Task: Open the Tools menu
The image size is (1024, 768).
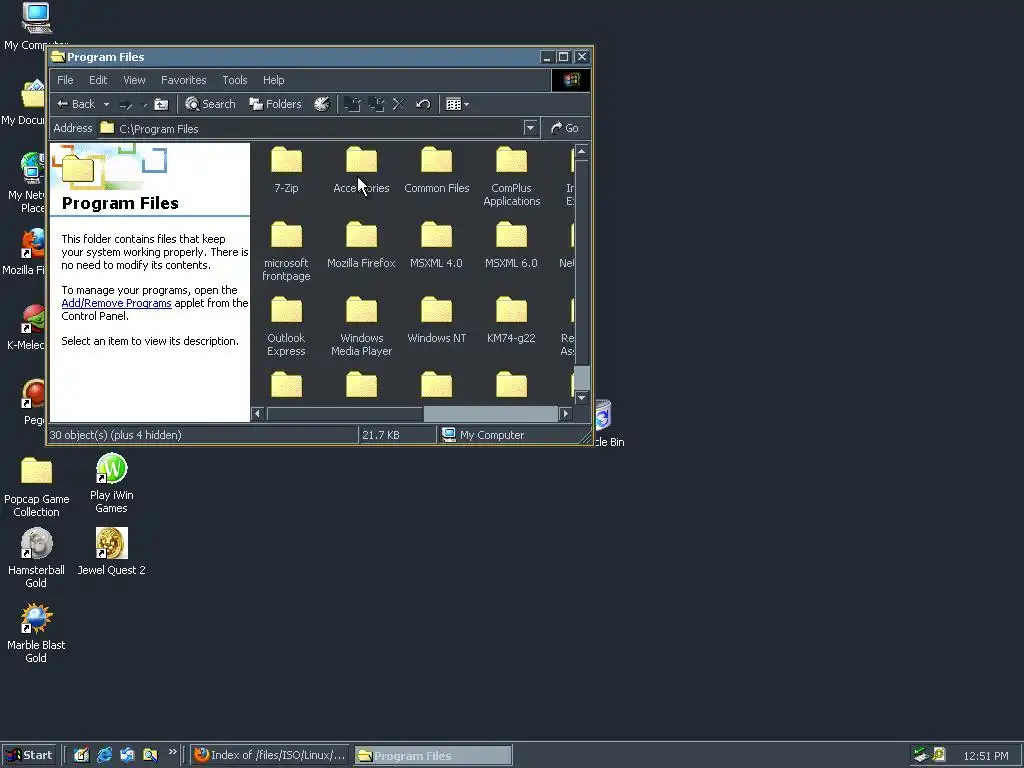Action: tap(234, 80)
